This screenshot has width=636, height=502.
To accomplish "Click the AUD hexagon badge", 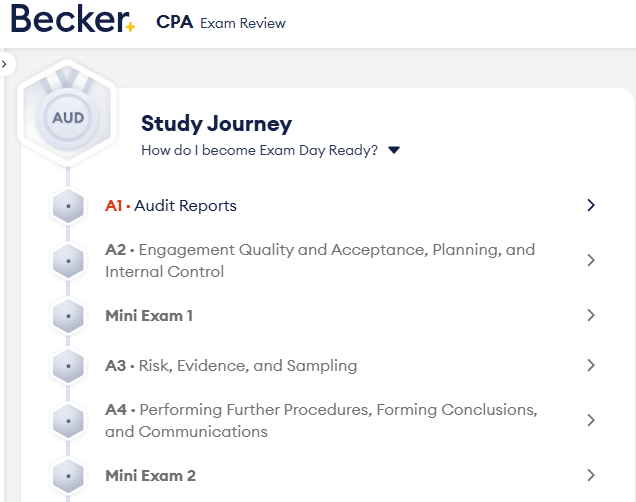I will coord(68,117).
